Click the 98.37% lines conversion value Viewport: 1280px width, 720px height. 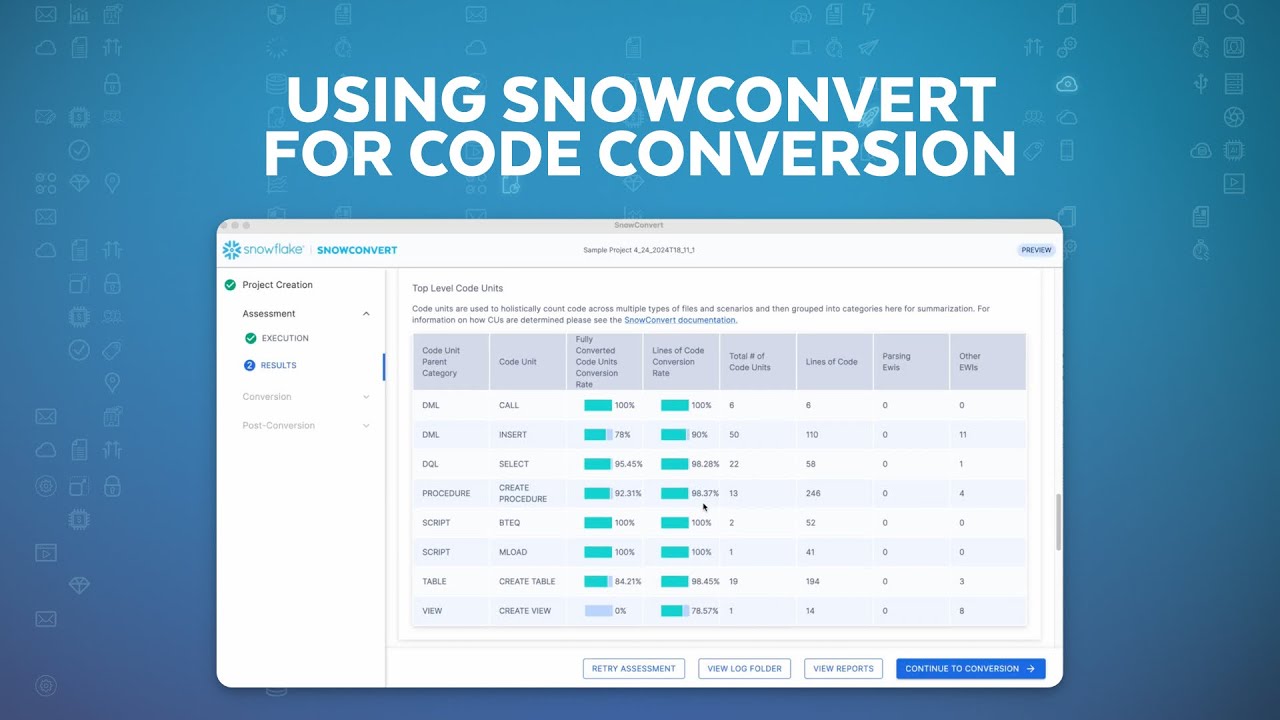click(705, 494)
